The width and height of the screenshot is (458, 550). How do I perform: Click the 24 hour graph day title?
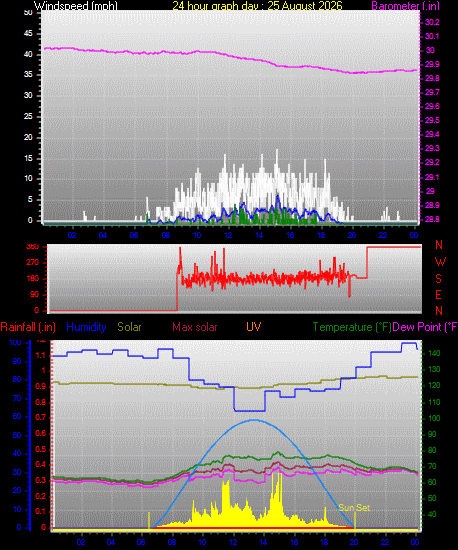pyautogui.click(x=257, y=6)
